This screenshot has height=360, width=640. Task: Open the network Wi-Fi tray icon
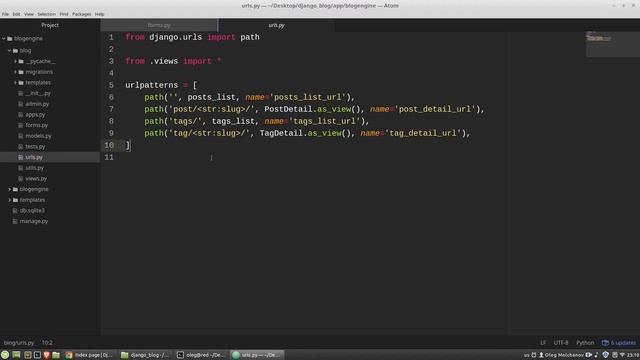[622, 355]
